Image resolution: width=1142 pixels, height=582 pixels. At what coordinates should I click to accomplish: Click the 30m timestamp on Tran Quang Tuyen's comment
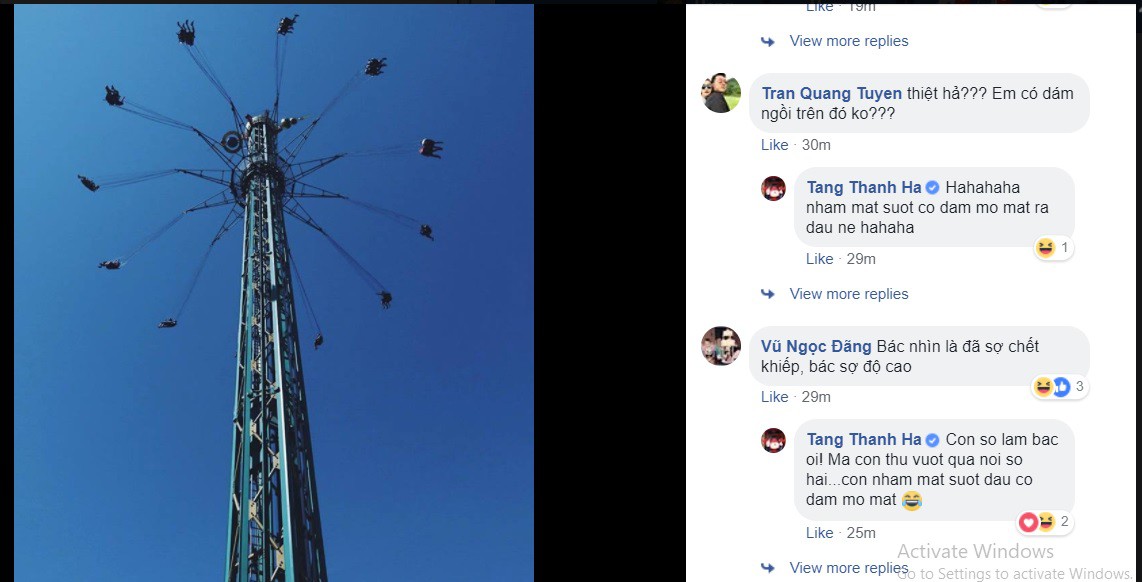[x=816, y=145]
